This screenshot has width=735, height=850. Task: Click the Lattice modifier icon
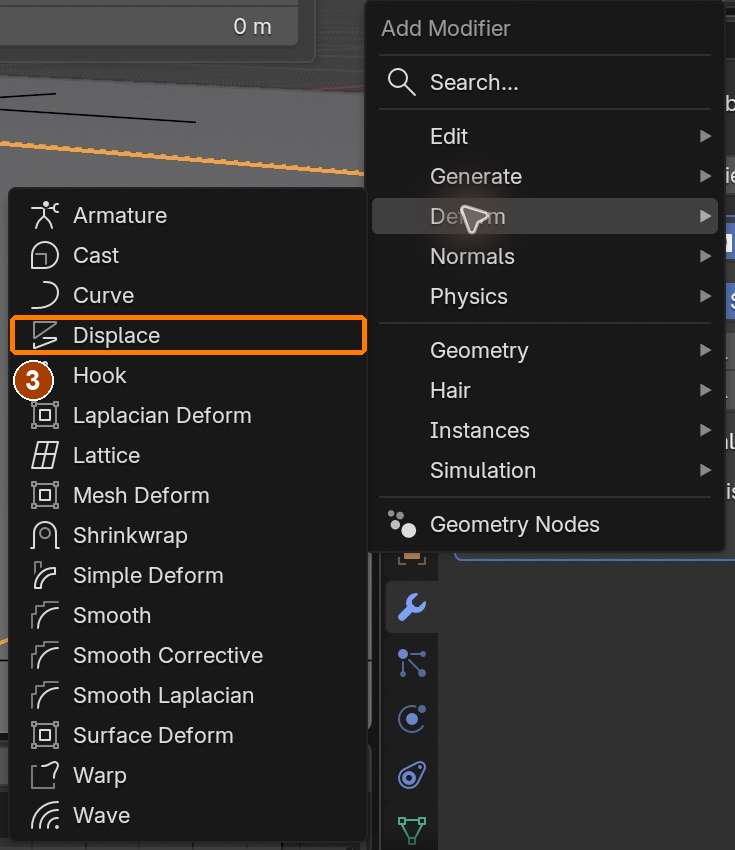click(x=44, y=455)
